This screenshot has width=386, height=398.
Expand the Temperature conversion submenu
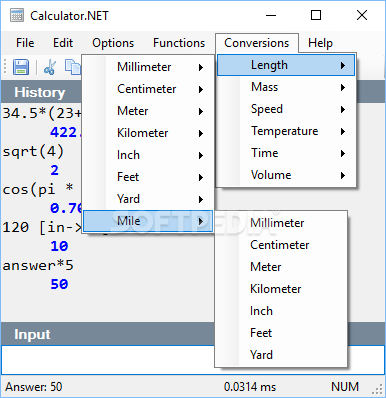click(x=286, y=131)
